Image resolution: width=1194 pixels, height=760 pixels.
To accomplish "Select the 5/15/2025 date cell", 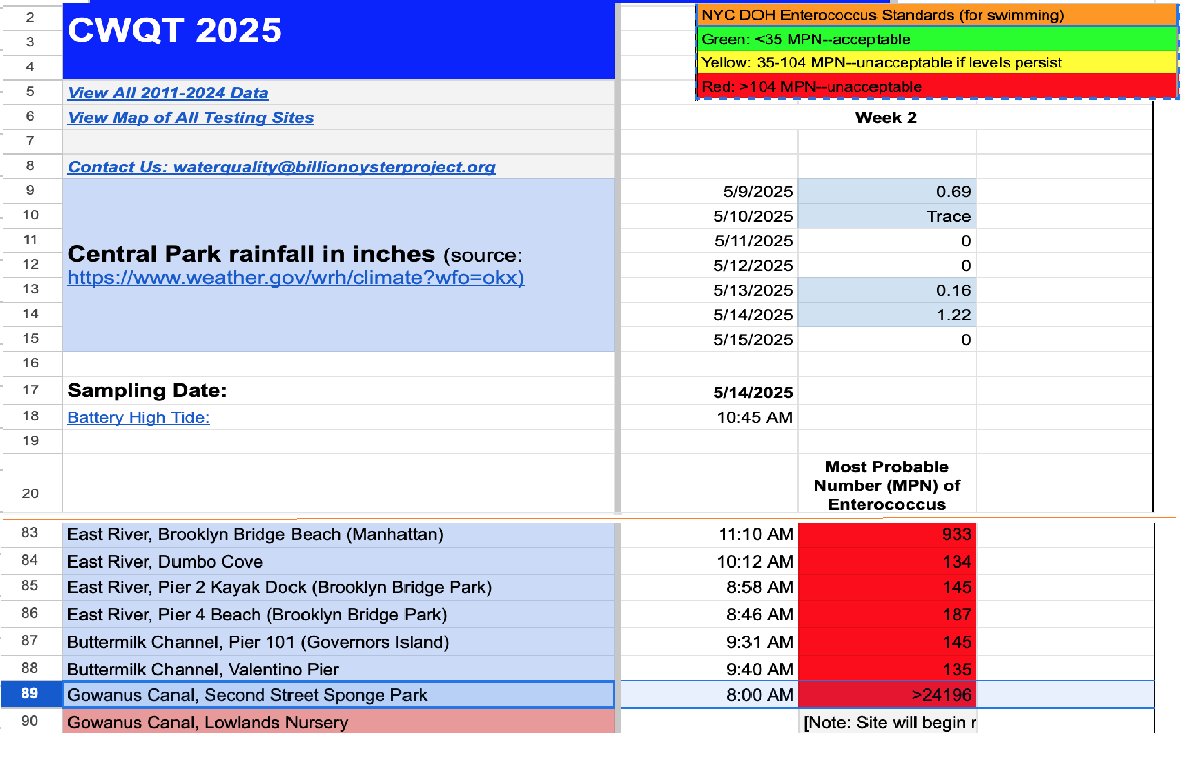I will [x=710, y=340].
